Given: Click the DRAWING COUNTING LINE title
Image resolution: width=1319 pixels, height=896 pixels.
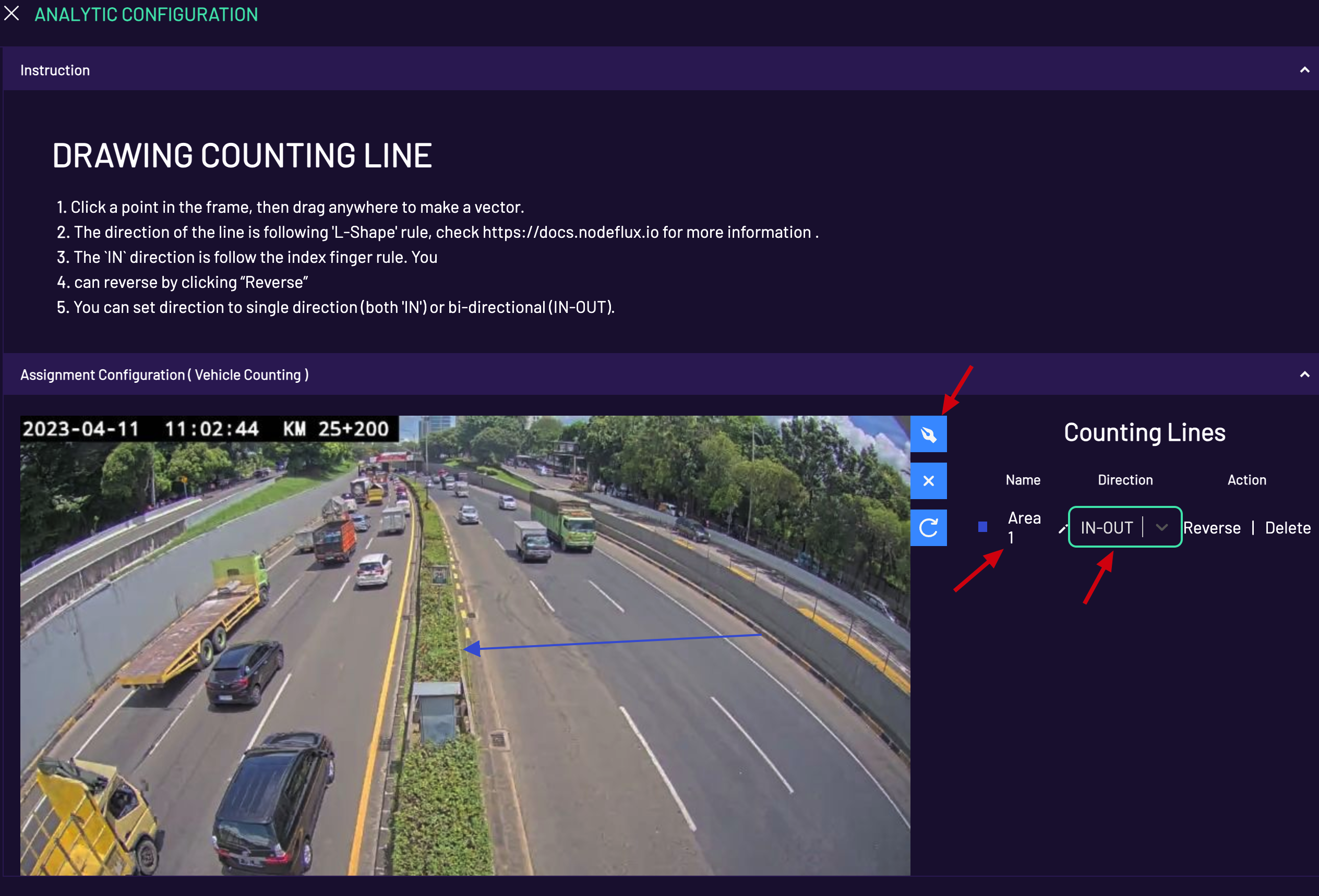Looking at the screenshot, I should [x=242, y=155].
